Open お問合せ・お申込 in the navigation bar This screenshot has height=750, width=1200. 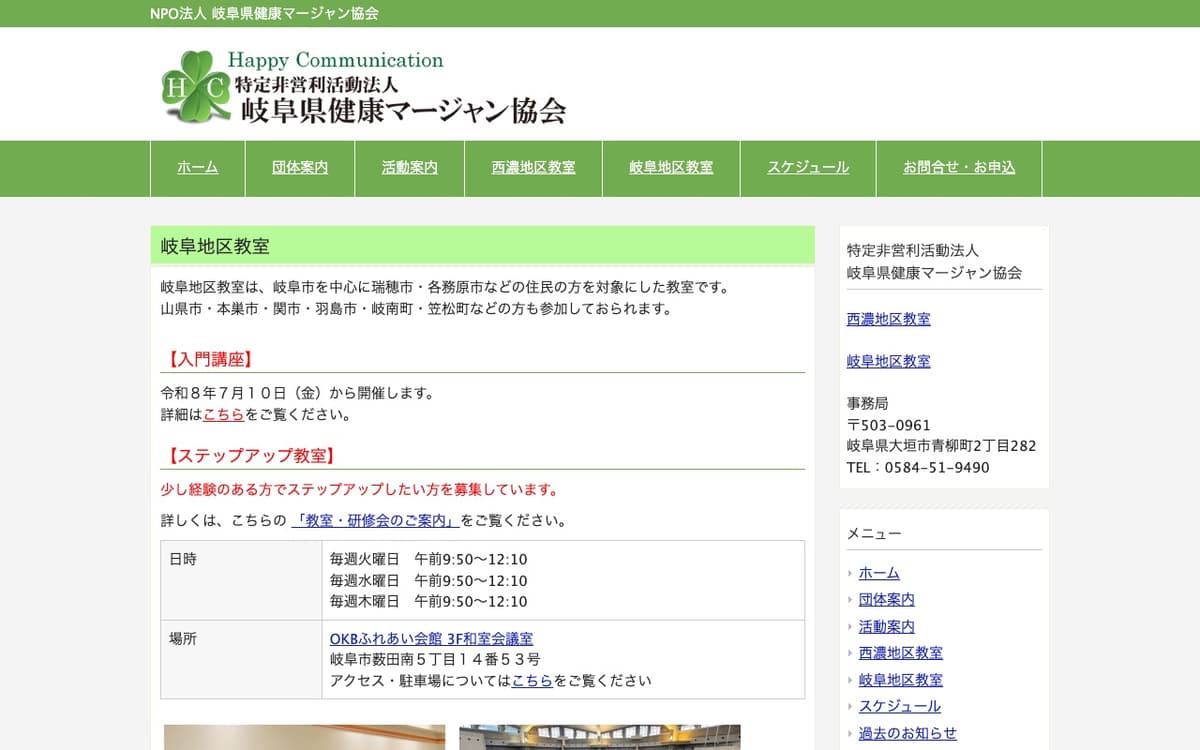coord(959,168)
